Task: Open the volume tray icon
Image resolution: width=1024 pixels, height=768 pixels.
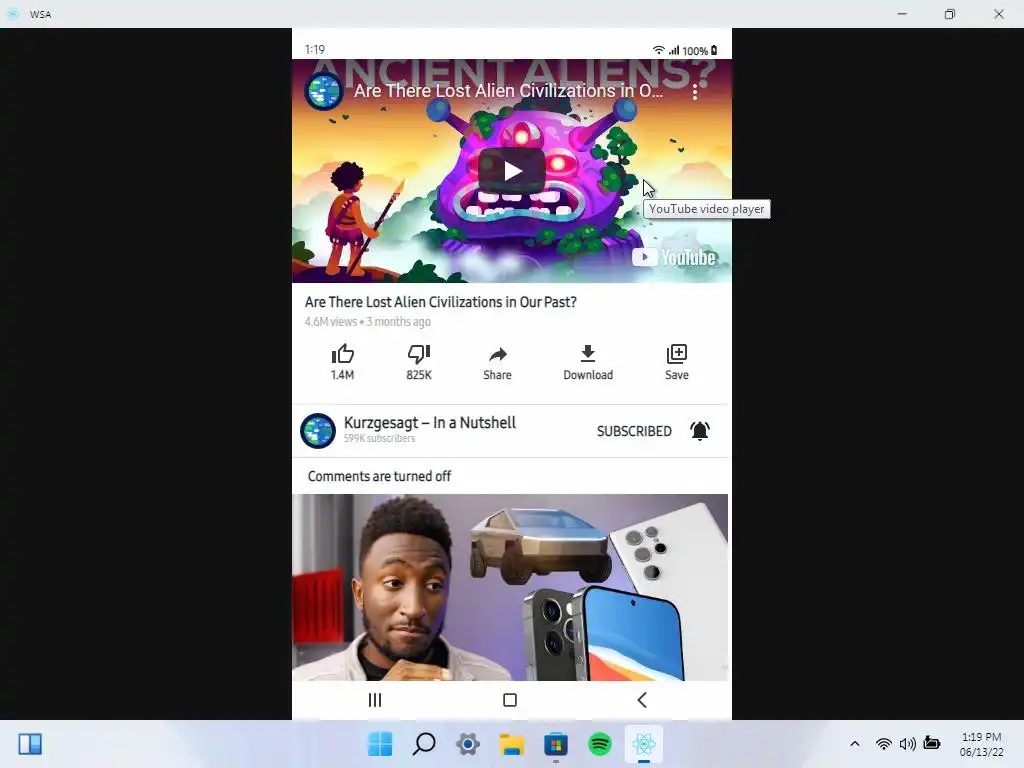Action: pos(907,744)
